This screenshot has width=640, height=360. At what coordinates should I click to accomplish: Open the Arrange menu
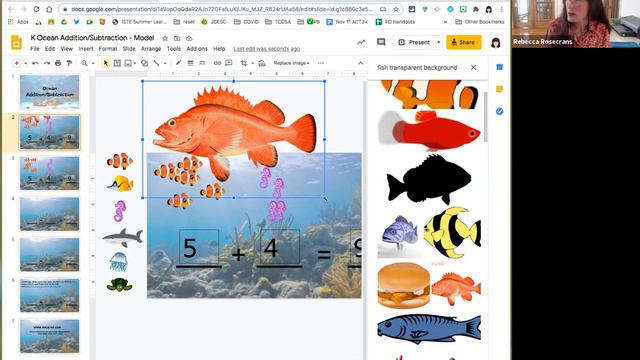[x=151, y=49]
